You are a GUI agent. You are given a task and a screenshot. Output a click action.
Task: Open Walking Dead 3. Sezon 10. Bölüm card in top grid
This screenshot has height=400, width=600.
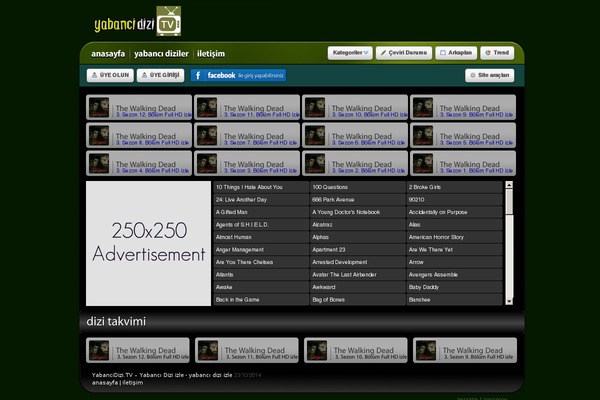coord(355,108)
